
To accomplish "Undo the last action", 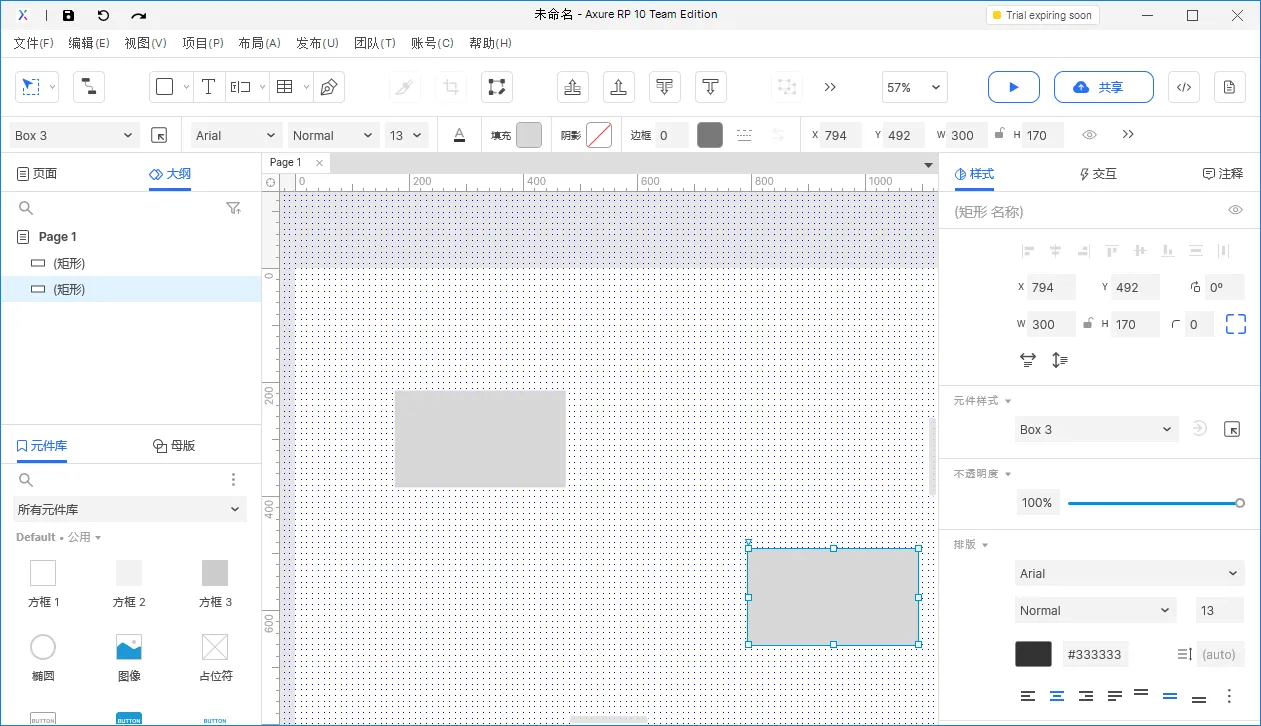I will pyautogui.click(x=103, y=15).
